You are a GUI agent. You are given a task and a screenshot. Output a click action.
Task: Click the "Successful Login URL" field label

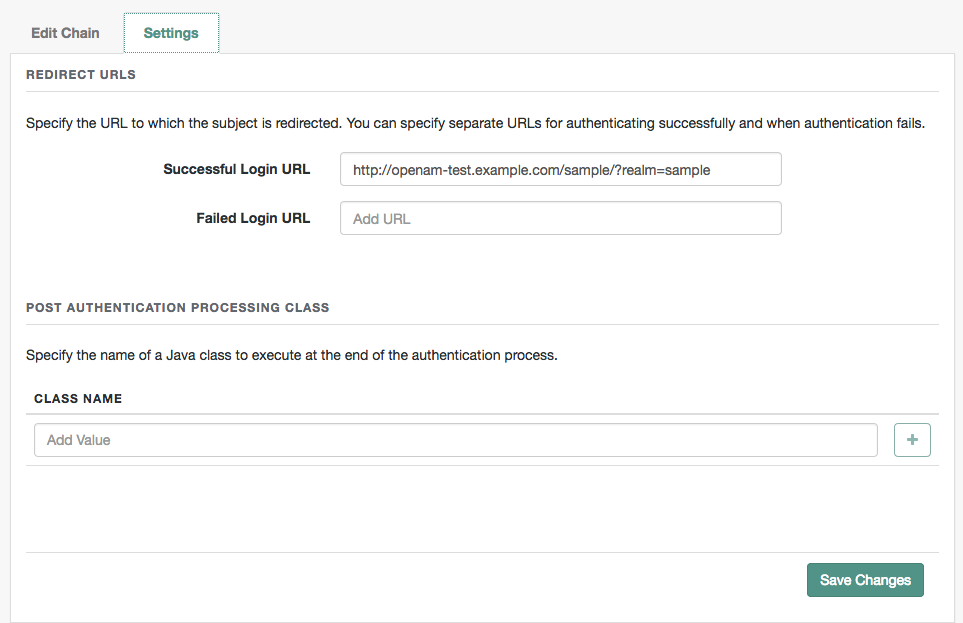[237, 170]
